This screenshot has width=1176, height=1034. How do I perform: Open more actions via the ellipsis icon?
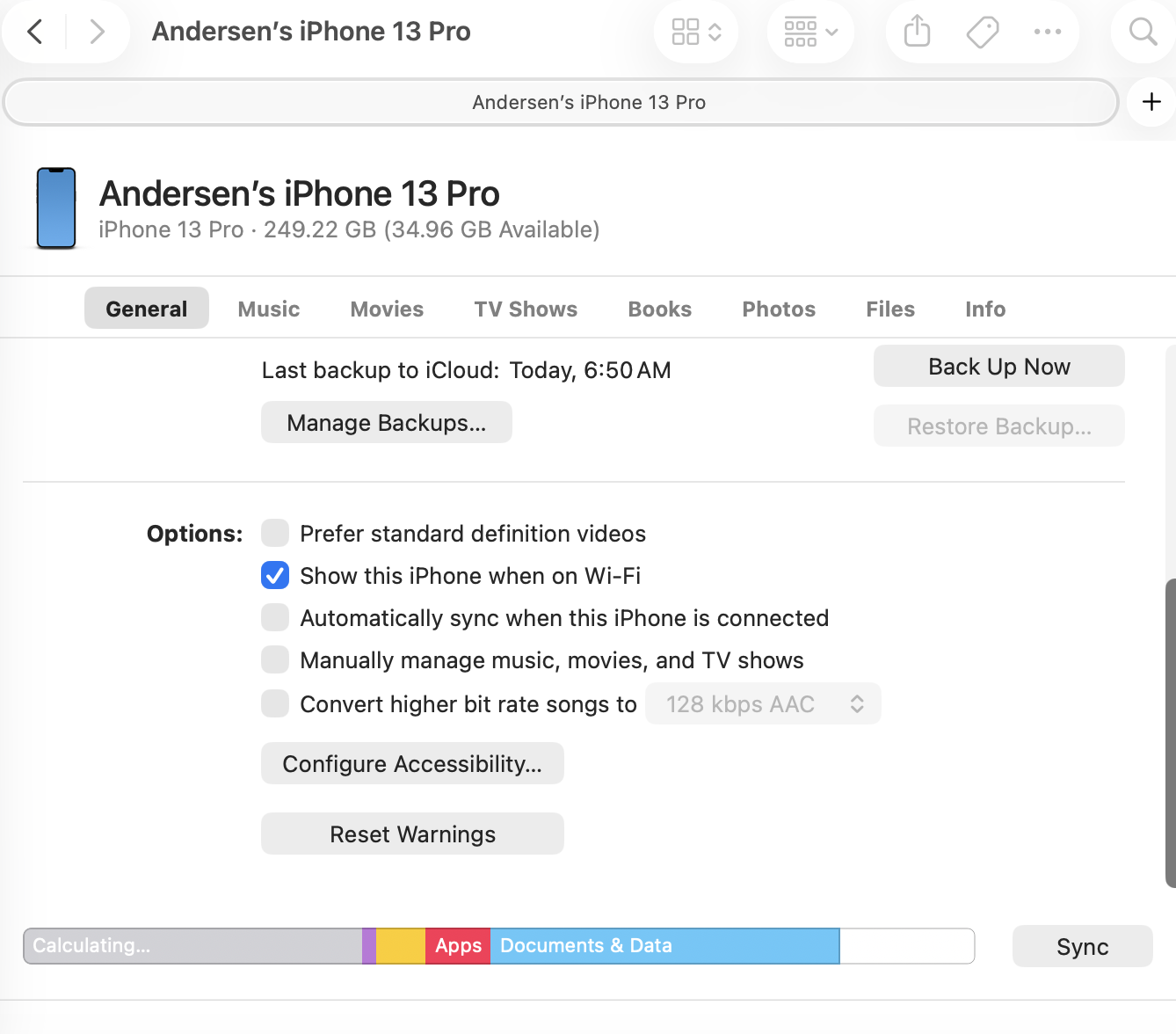pyautogui.click(x=1047, y=31)
